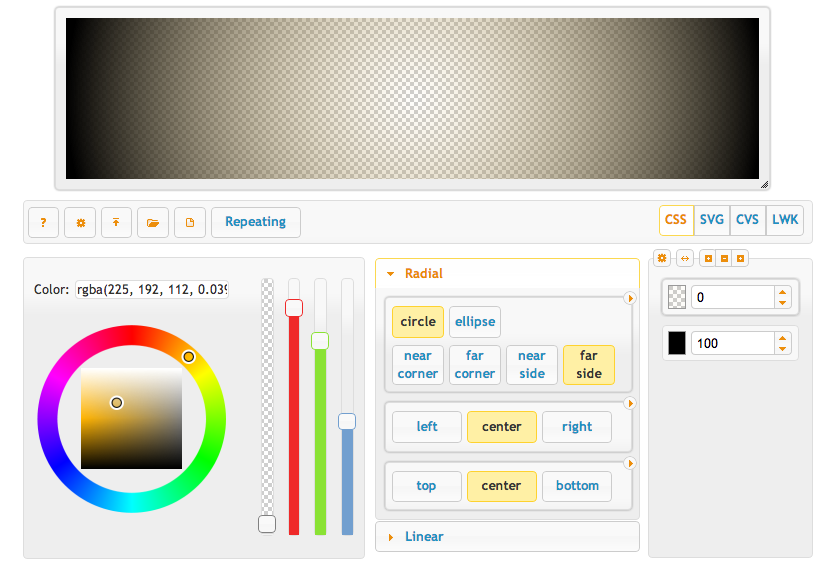Select the transparent color stop swatch
The width and height of the screenshot is (835, 565).
pos(677,297)
